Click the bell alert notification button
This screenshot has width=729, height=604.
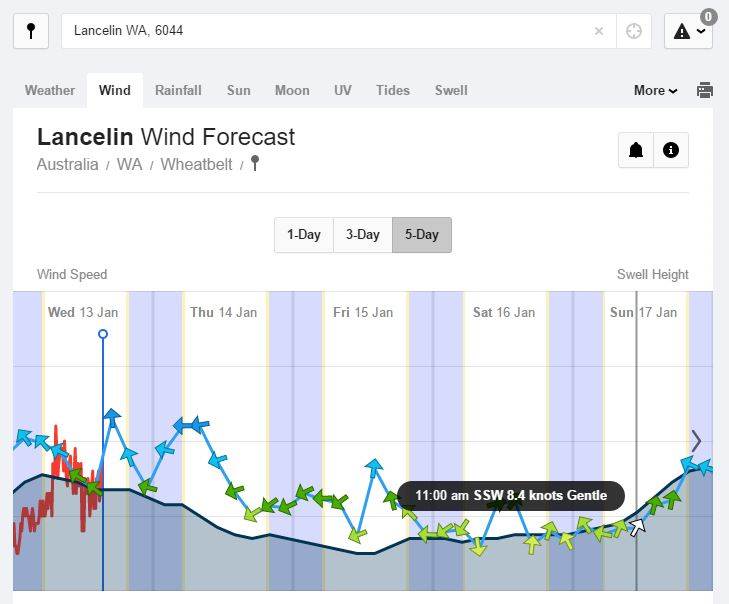636,150
